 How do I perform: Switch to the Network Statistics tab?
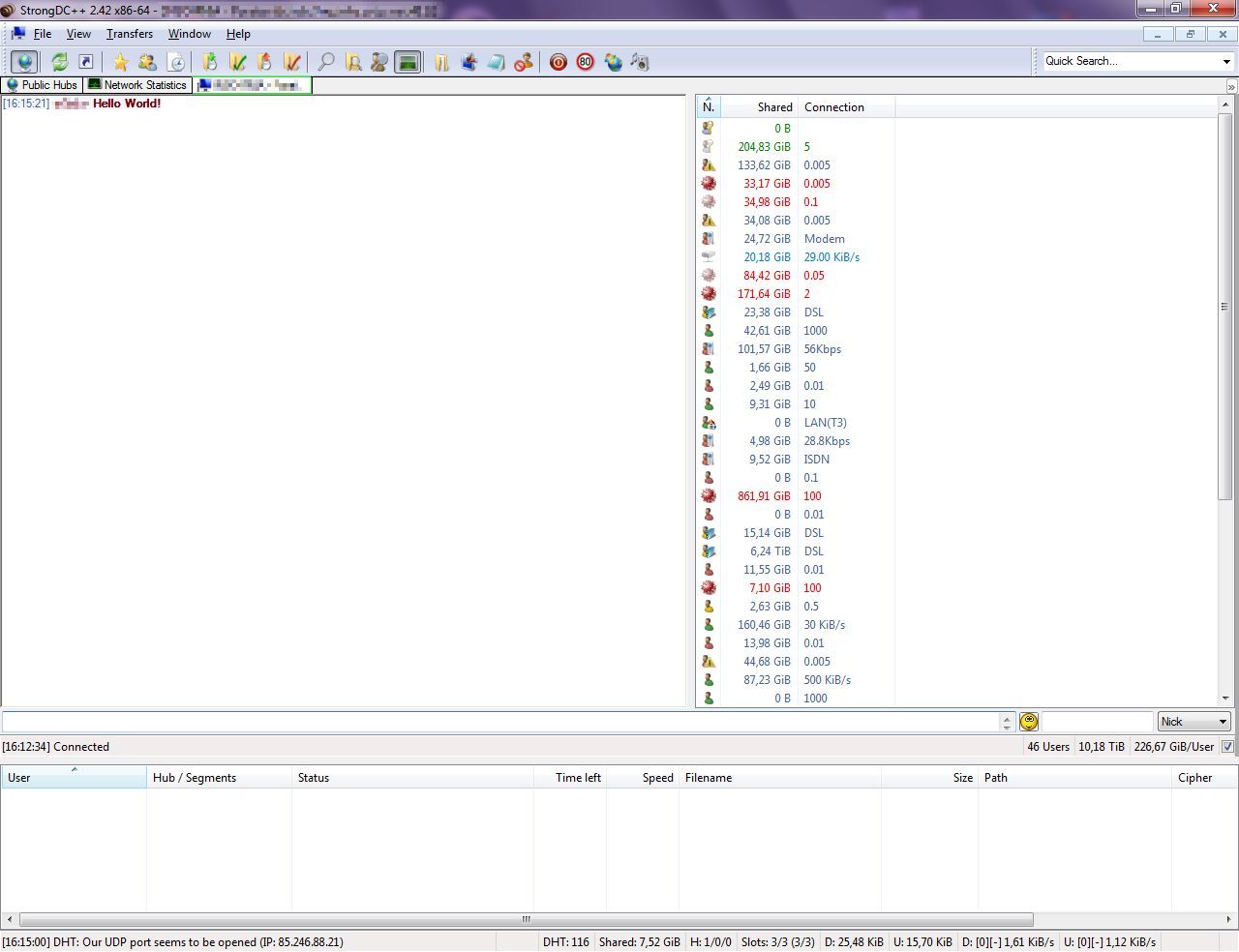coord(137,85)
